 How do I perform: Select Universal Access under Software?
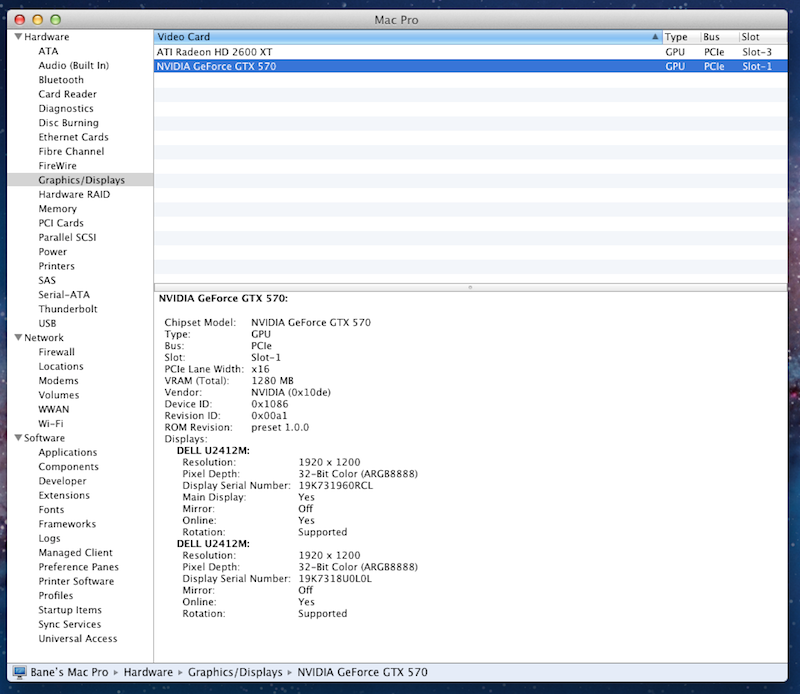click(78, 637)
